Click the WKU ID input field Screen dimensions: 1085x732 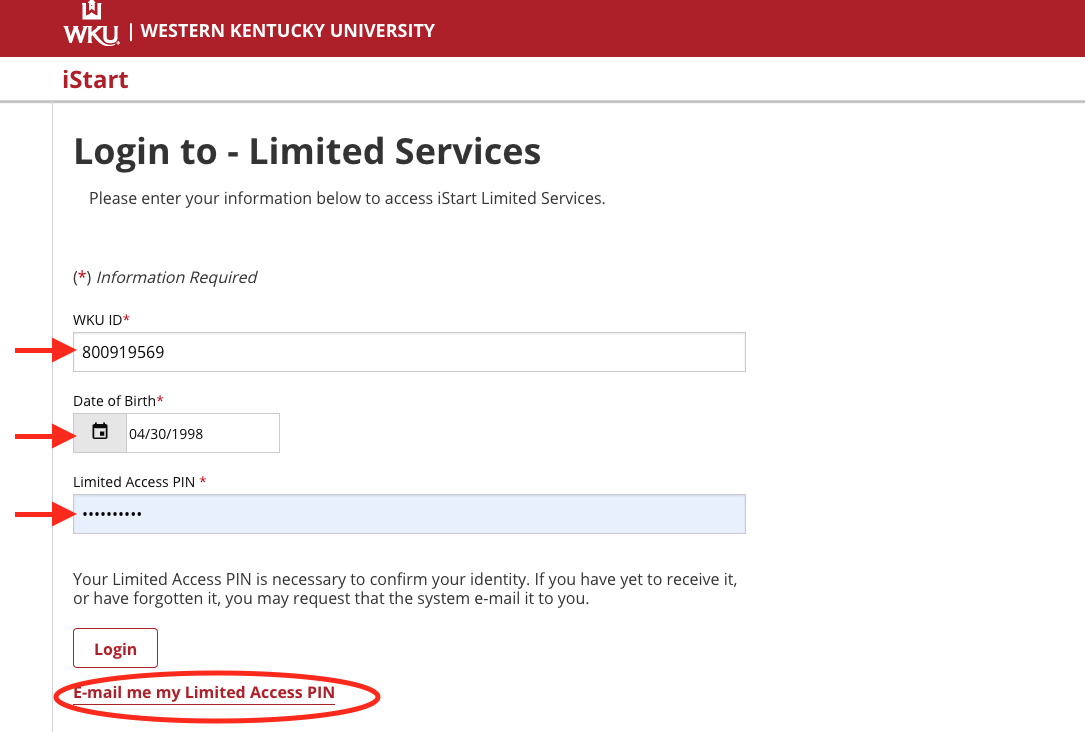click(x=409, y=352)
